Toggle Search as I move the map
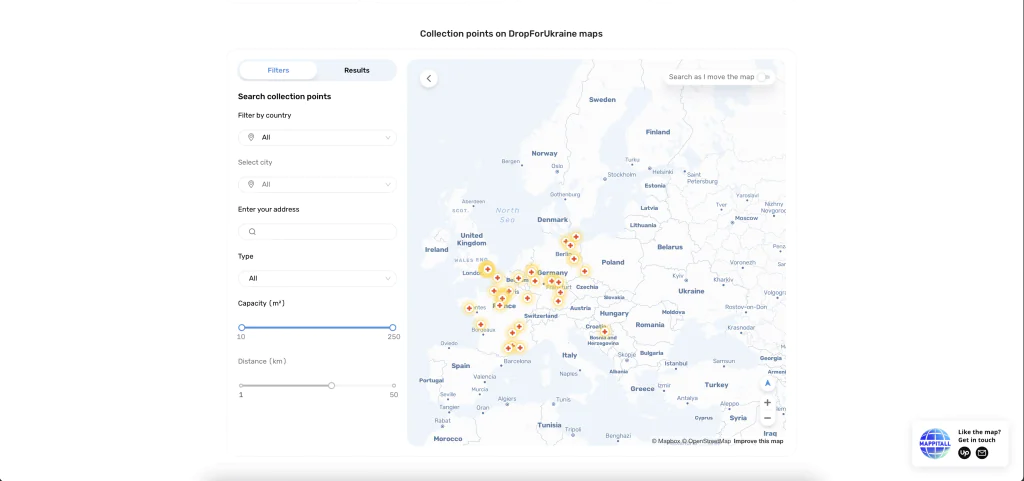The height and width of the screenshot is (481, 1024). (763, 77)
